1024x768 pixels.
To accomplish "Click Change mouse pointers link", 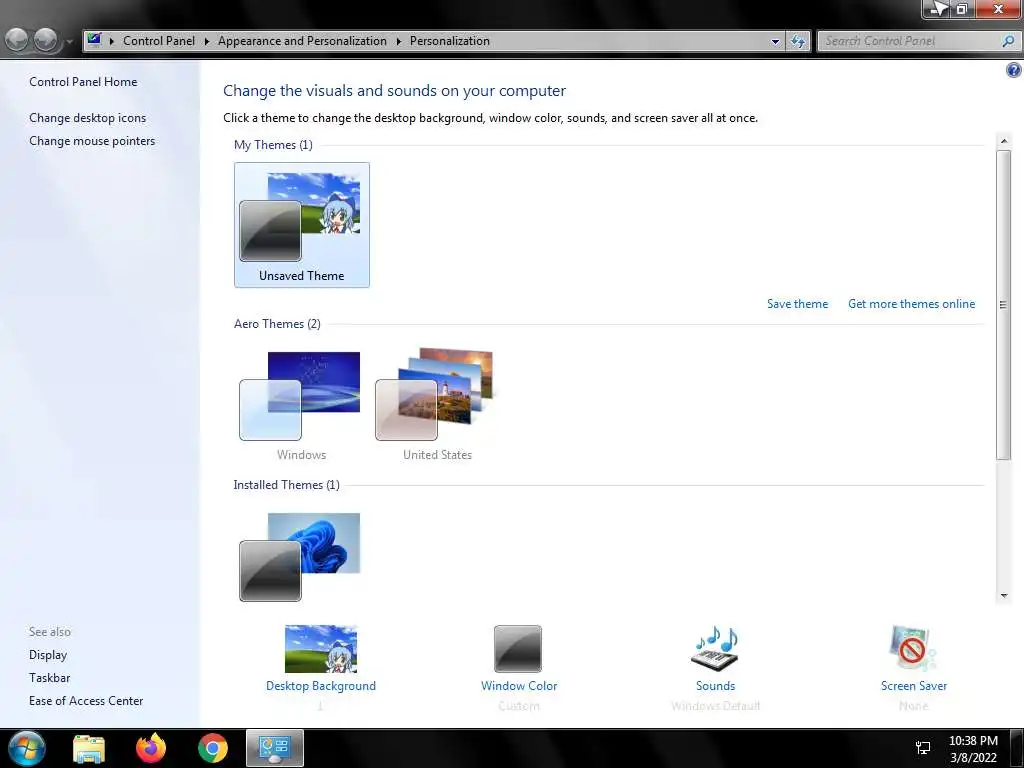I will [92, 141].
